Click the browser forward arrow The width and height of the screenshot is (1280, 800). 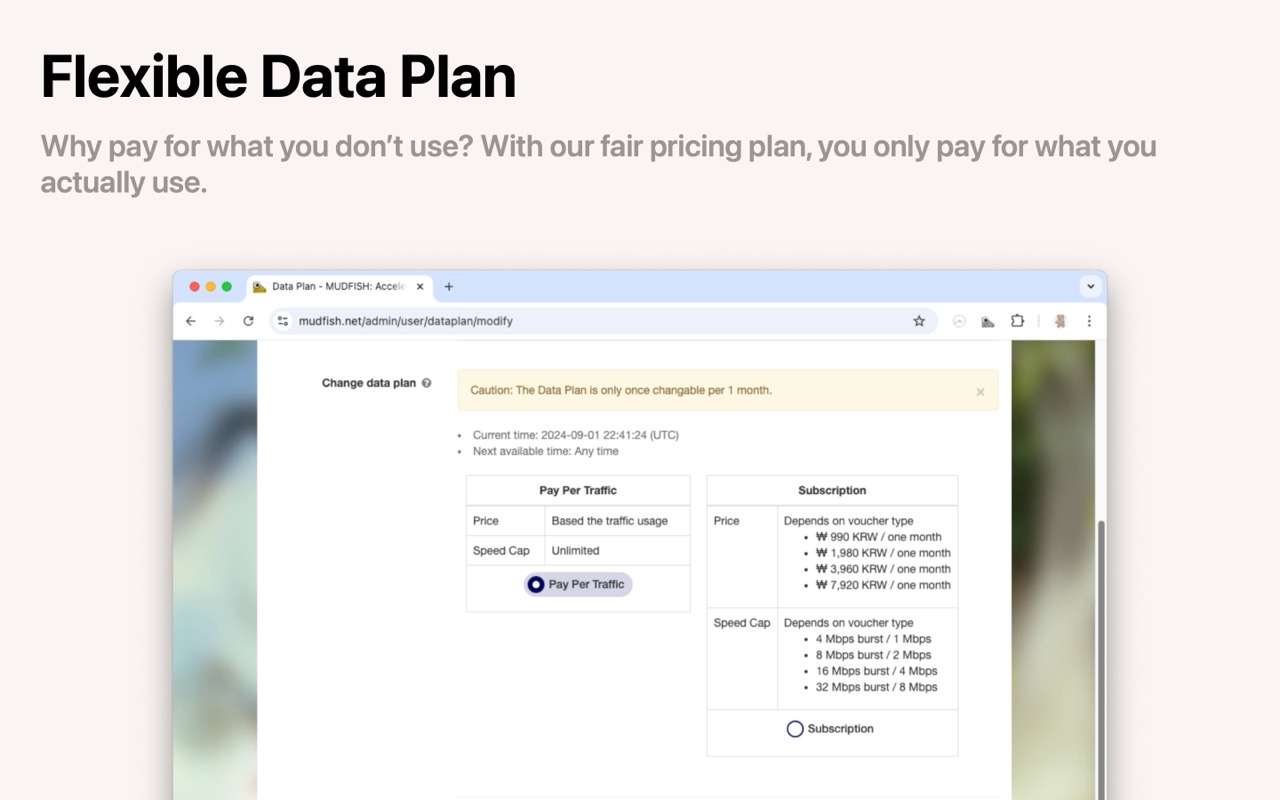click(x=219, y=321)
